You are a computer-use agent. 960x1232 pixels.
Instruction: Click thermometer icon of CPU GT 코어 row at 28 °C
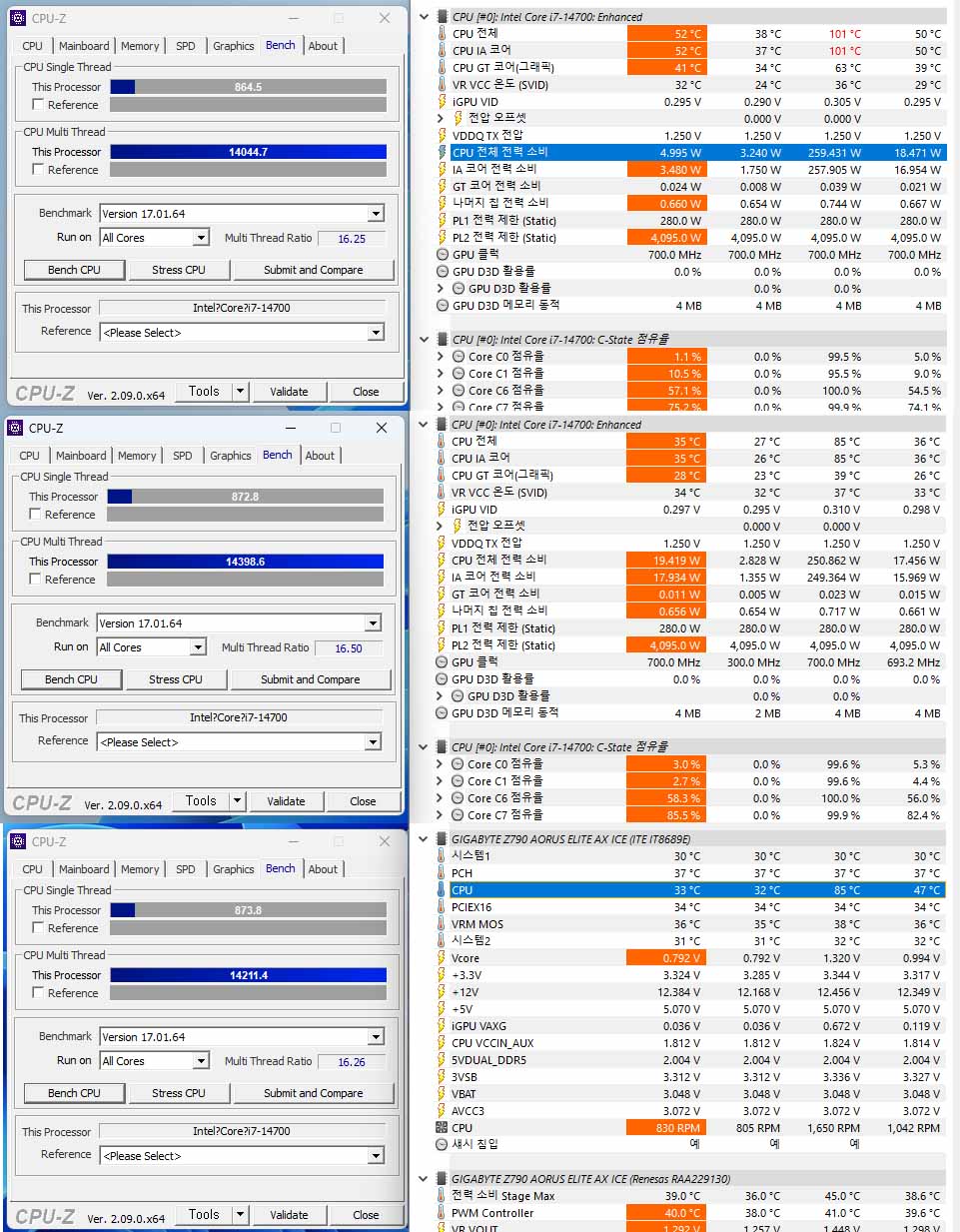tap(442, 475)
